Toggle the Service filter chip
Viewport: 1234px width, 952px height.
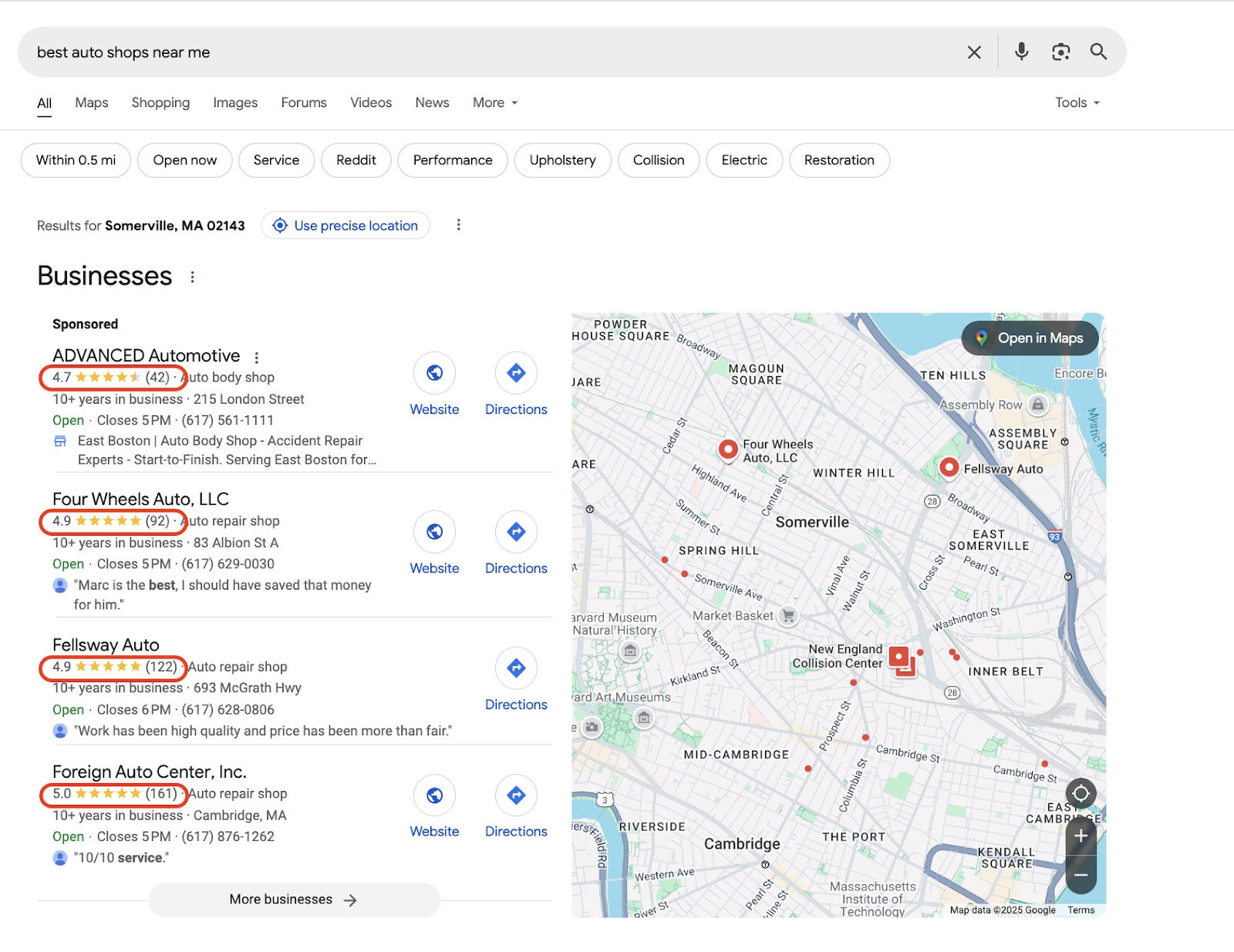276,160
